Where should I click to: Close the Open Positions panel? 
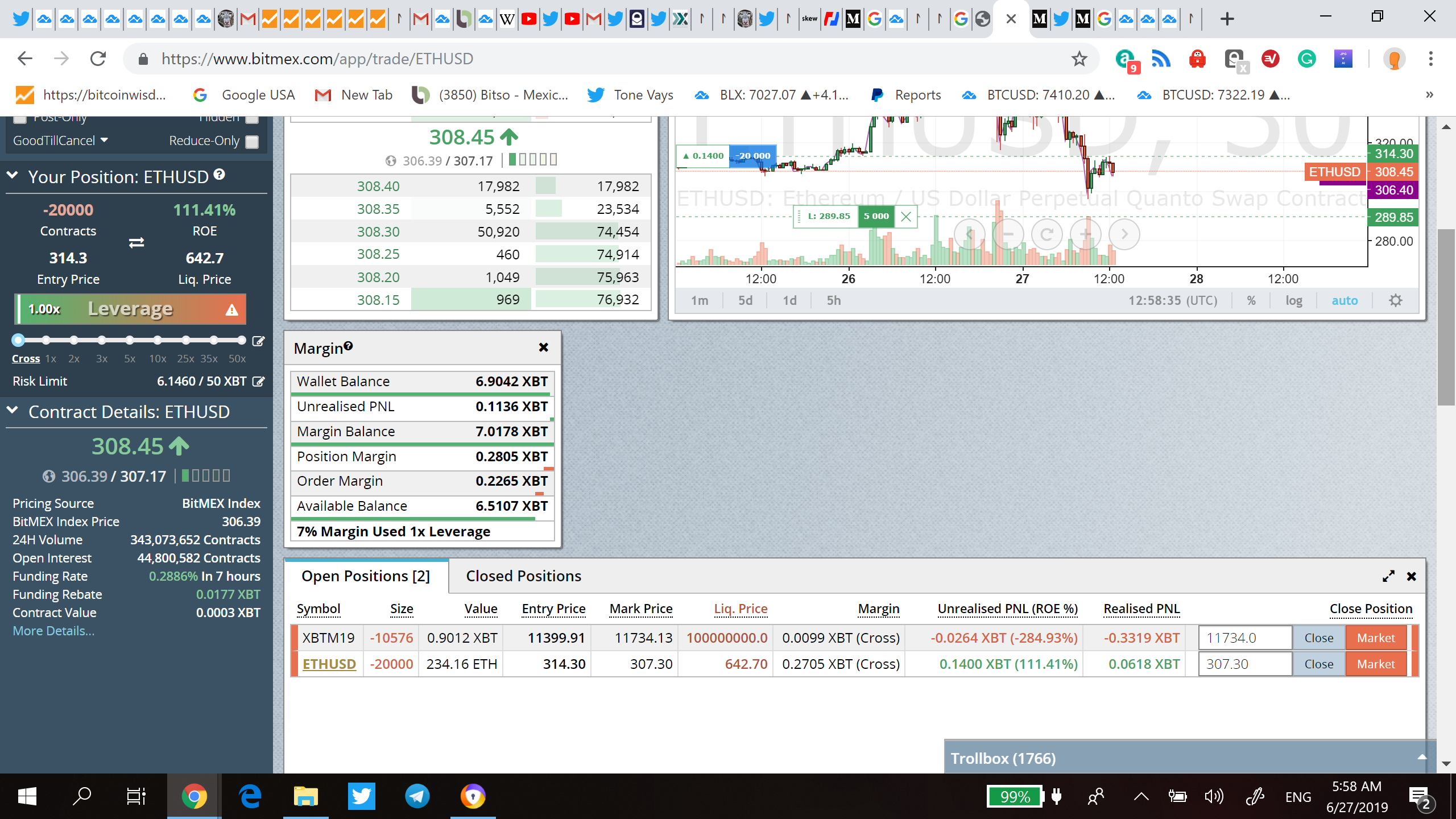[1412, 576]
